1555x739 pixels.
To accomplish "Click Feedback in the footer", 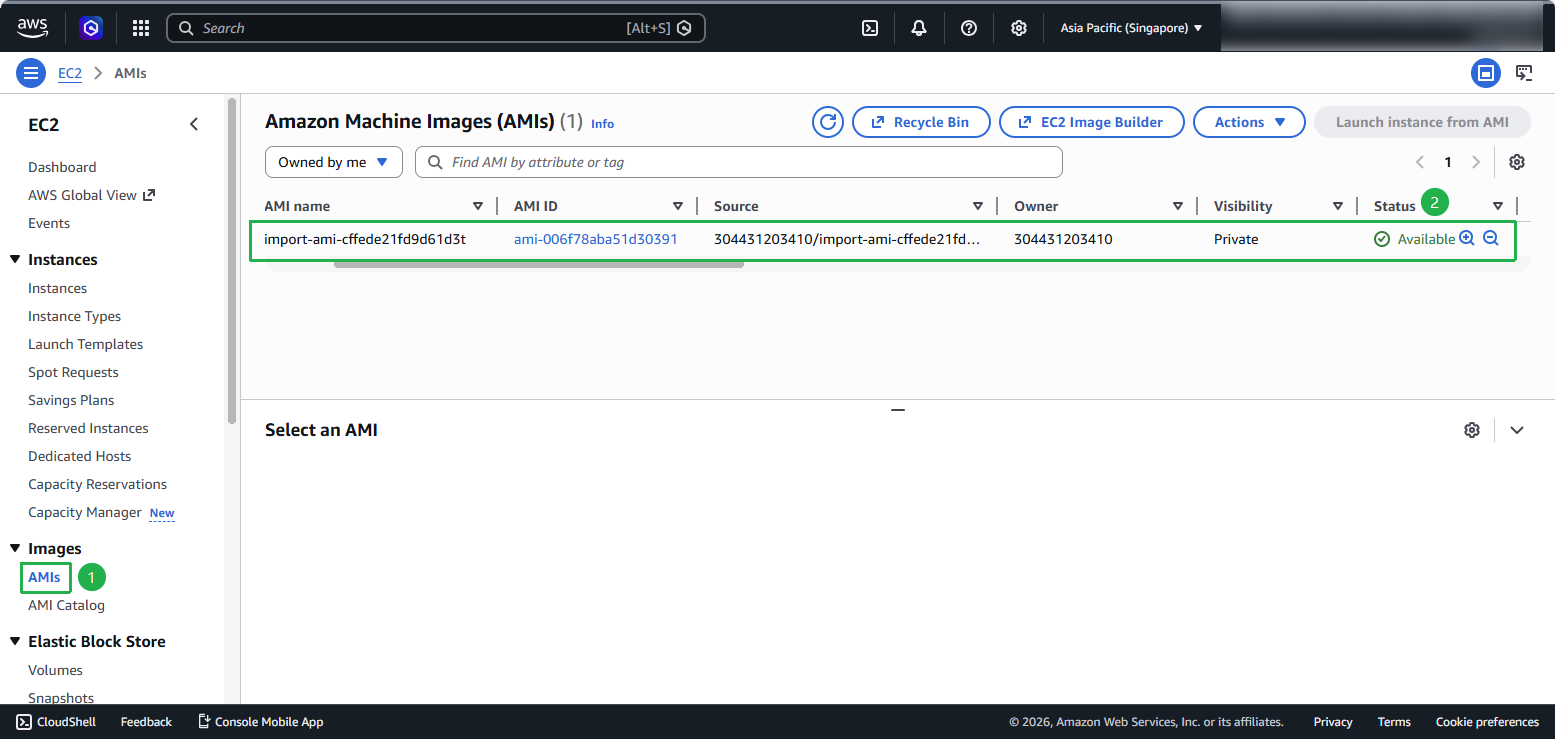I will [x=146, y=722].
